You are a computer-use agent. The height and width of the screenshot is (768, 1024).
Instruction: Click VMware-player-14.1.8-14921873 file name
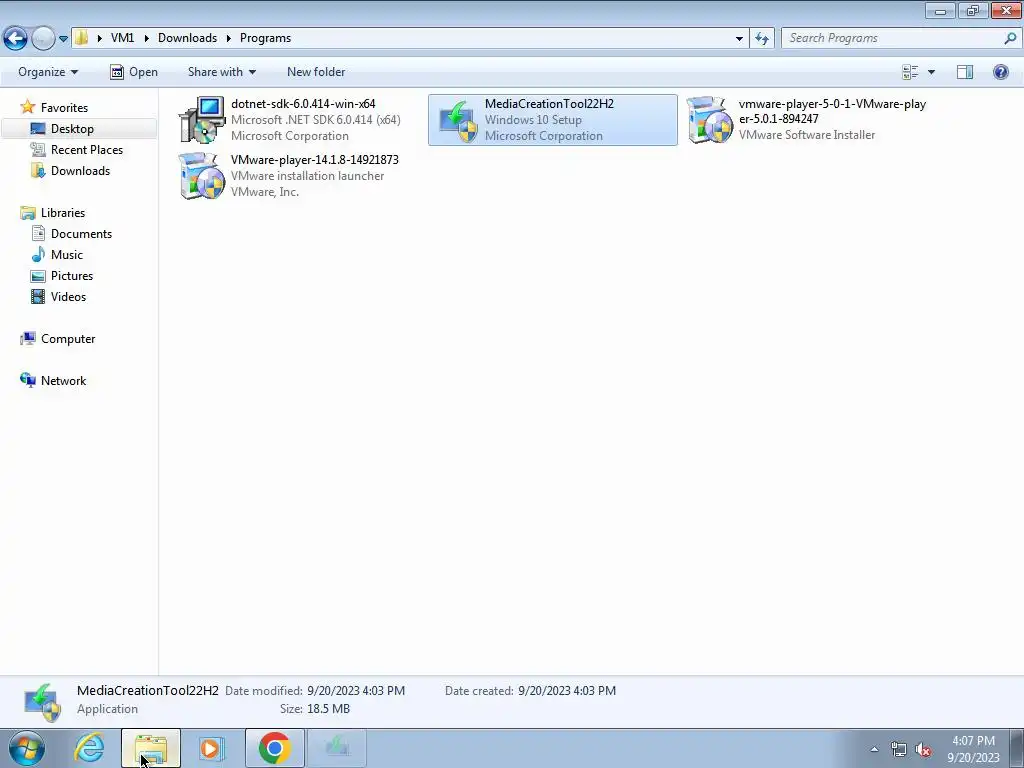(315, 160)
